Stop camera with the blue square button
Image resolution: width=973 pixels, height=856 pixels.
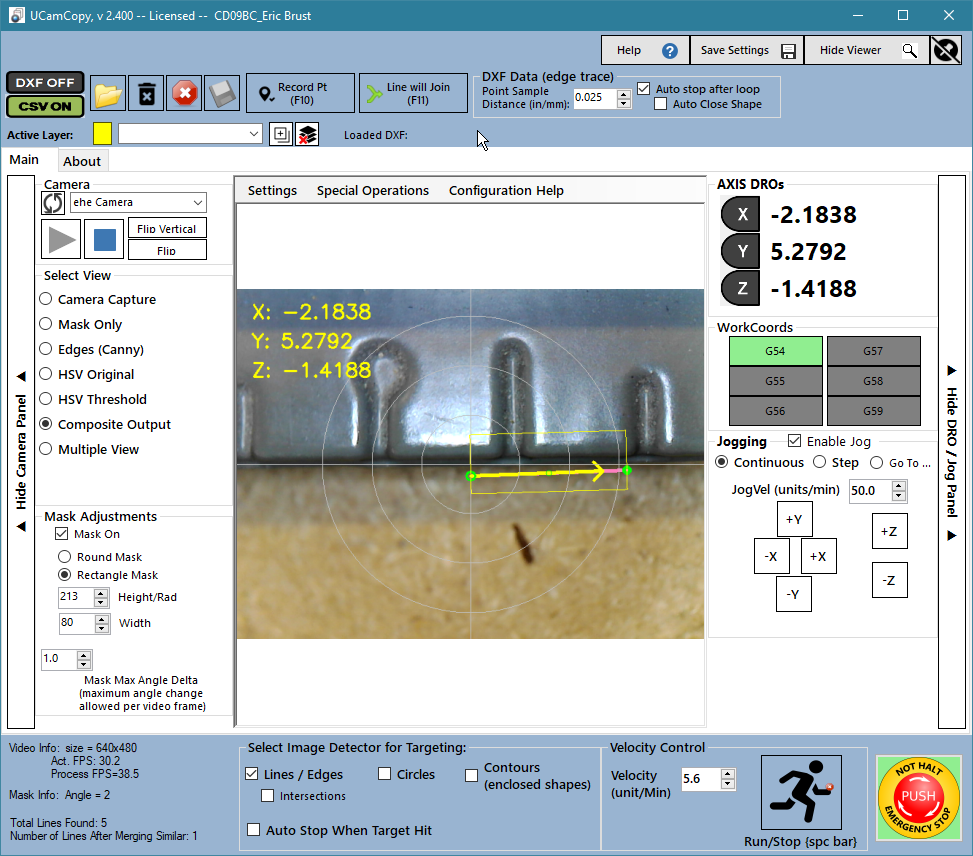tap(104, 239)
